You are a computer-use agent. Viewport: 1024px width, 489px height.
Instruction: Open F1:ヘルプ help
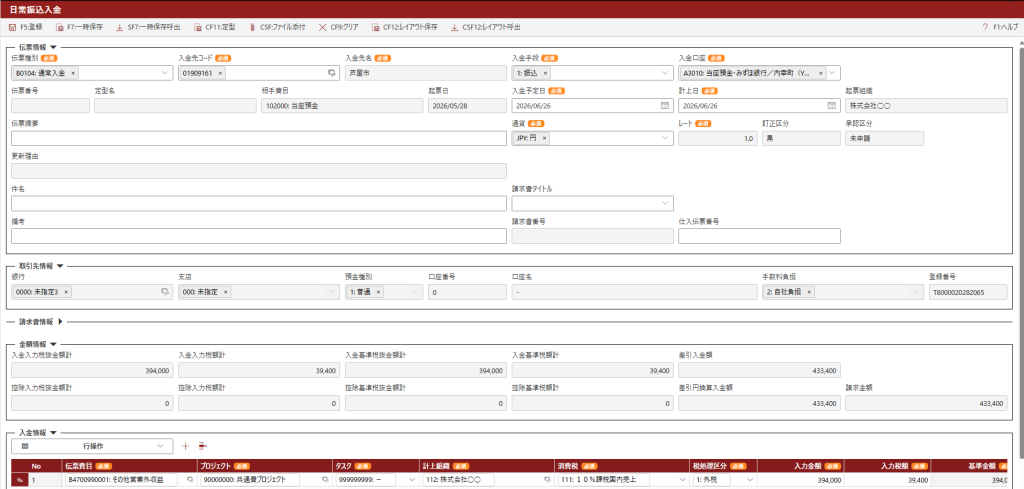[x=1000, y=27]
